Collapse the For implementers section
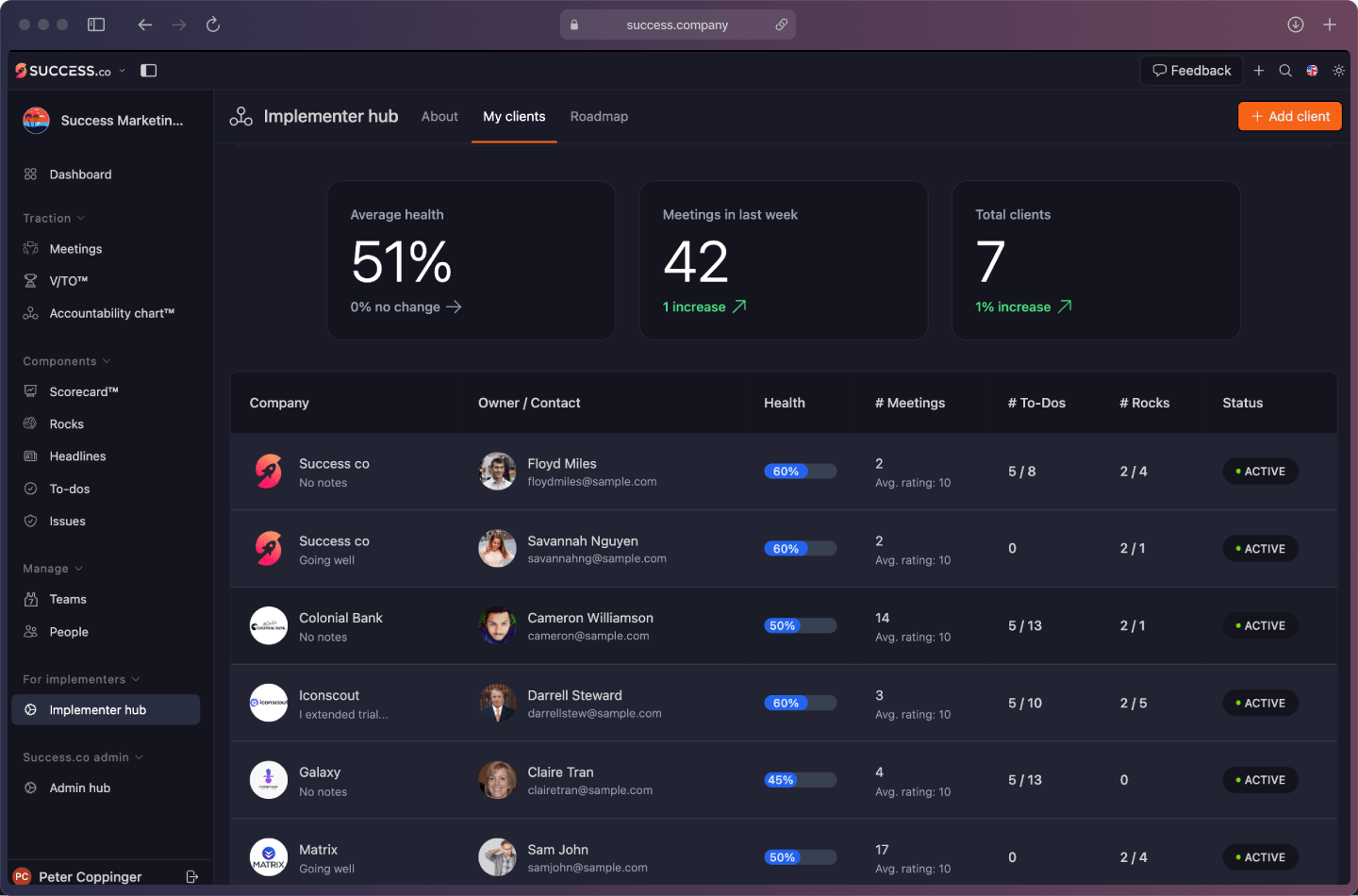The height and width of the screenshot is (896, 1358). 81,679
